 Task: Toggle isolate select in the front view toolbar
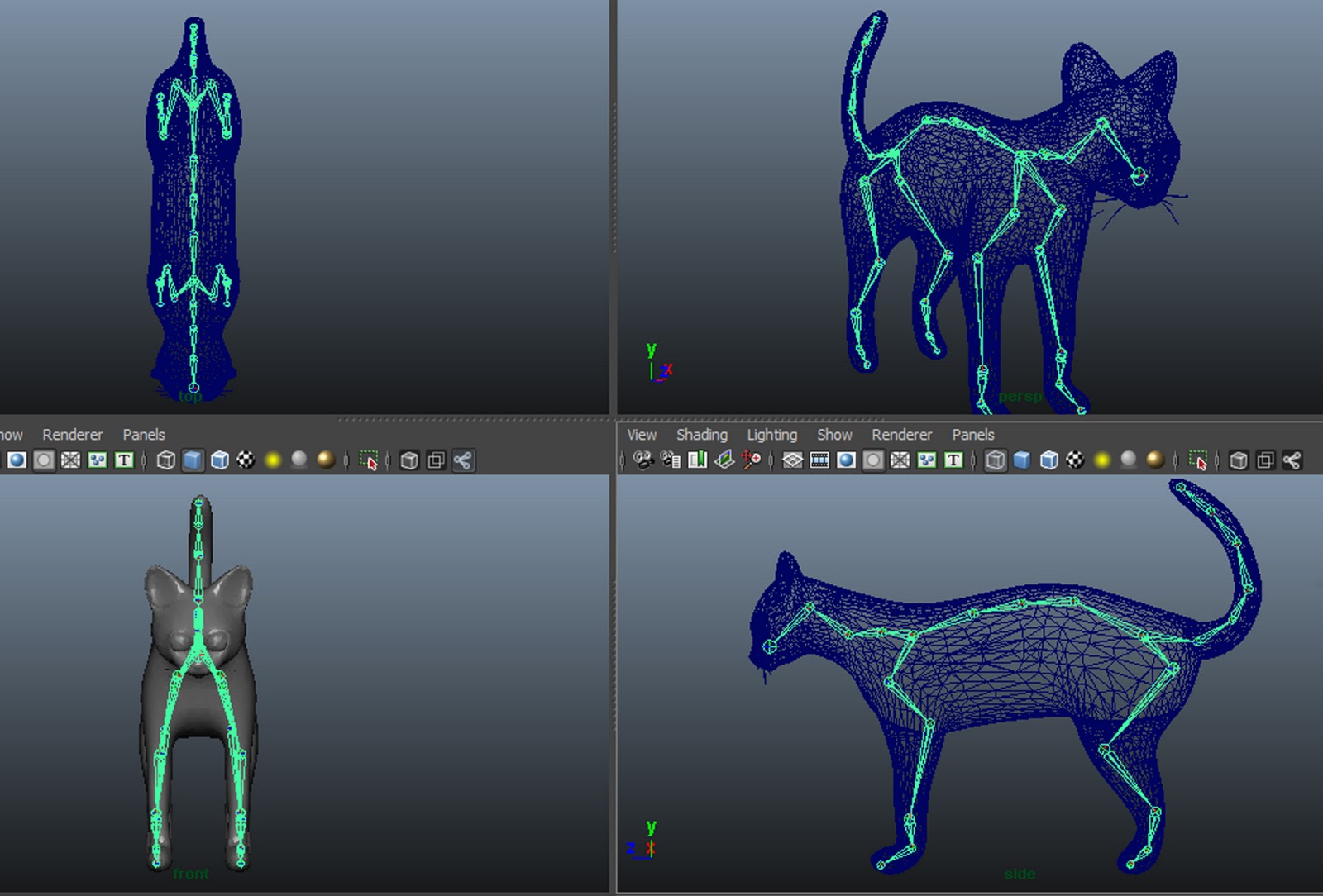[369, 461]
